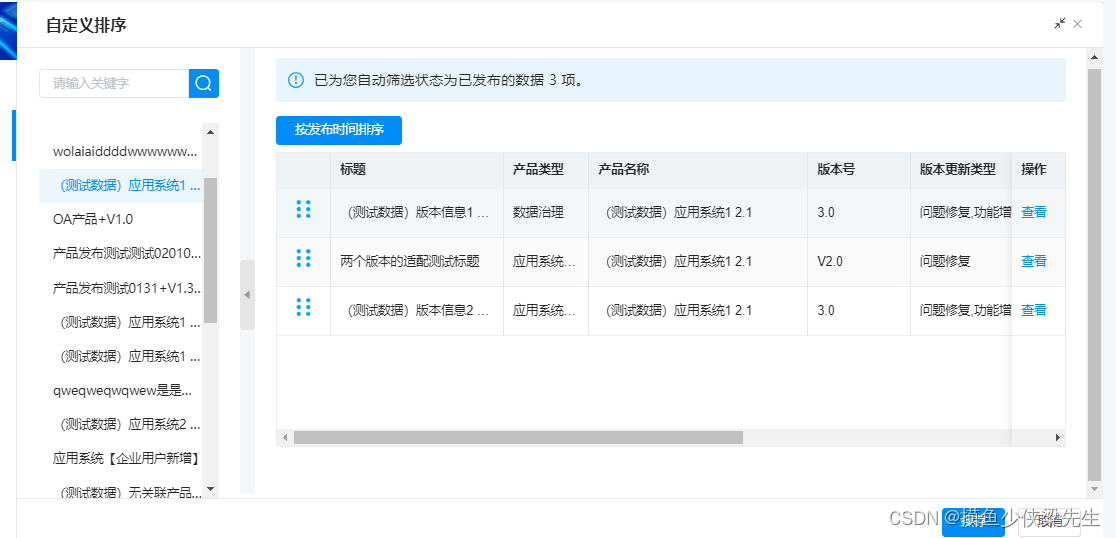The height and width of the screenshot is (538, 1116).
Task: Click the table horizontal scroll right arrow
Action: point(1058,438)
